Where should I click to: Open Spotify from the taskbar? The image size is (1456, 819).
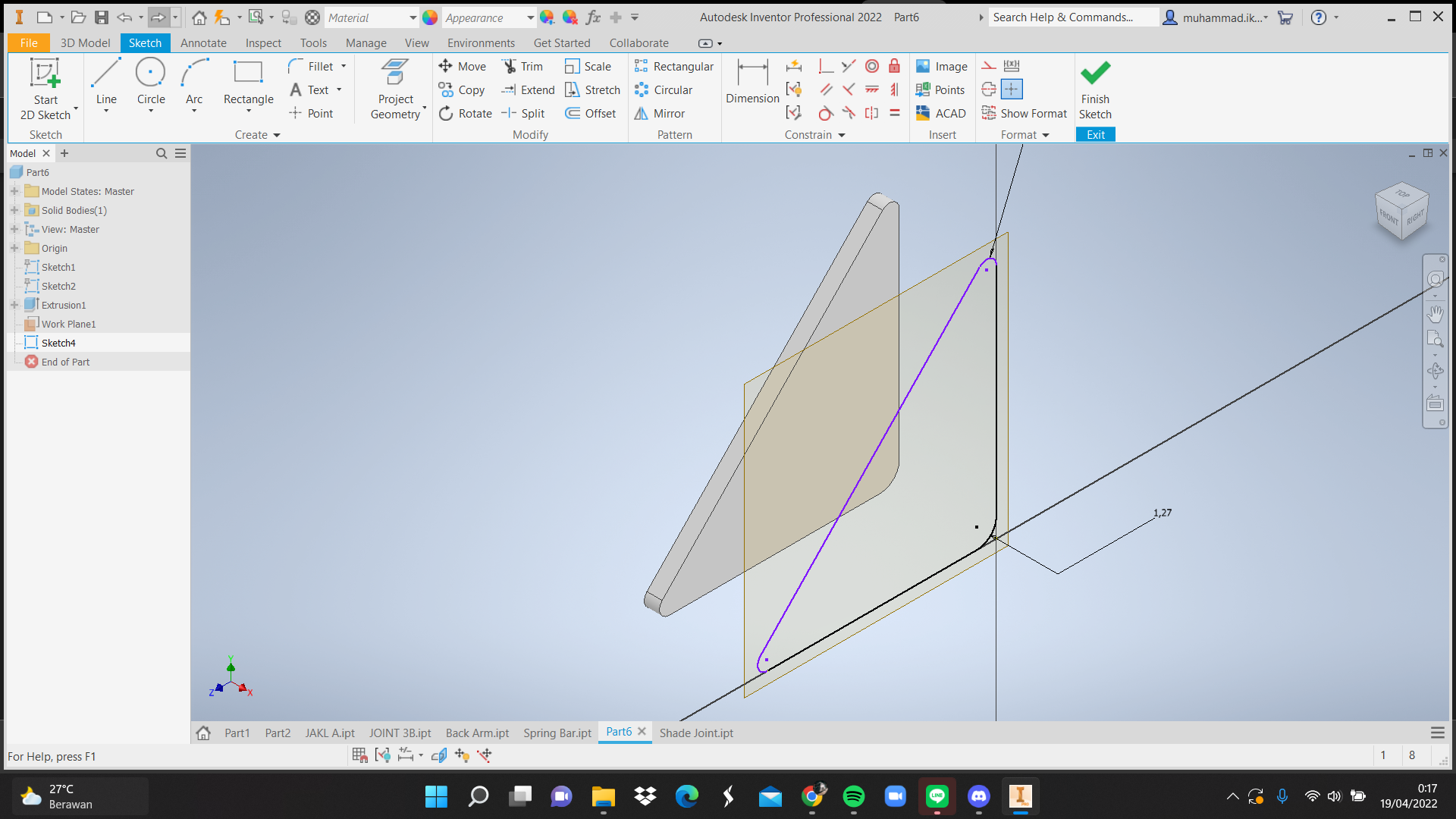[x=854, y=796]
